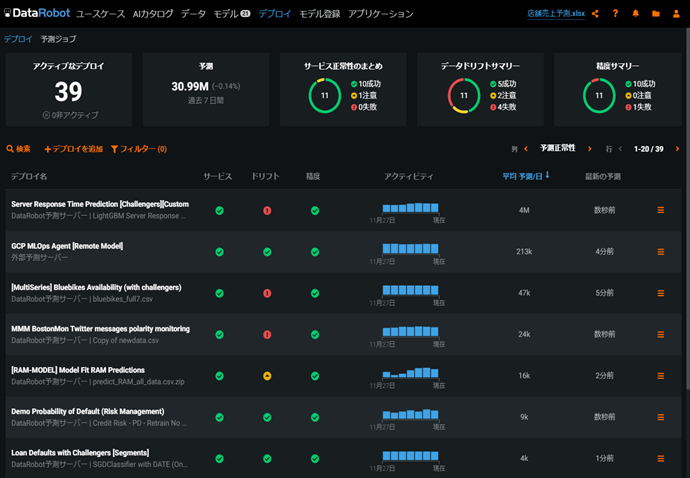Click the 最新の予測 column header
Screen dimensions: 690x478
(602, 176)
